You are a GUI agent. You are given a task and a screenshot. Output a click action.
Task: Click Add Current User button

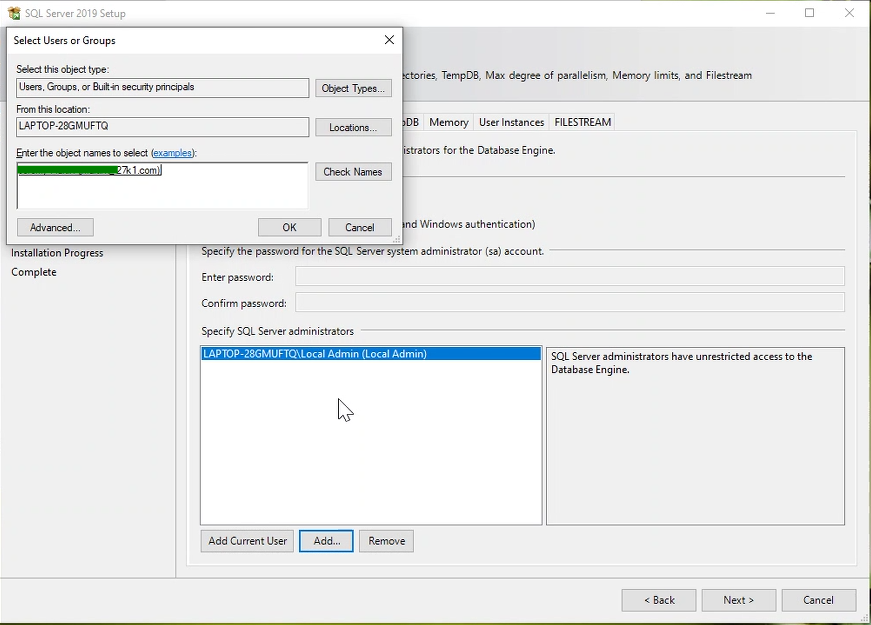point(247,541)
